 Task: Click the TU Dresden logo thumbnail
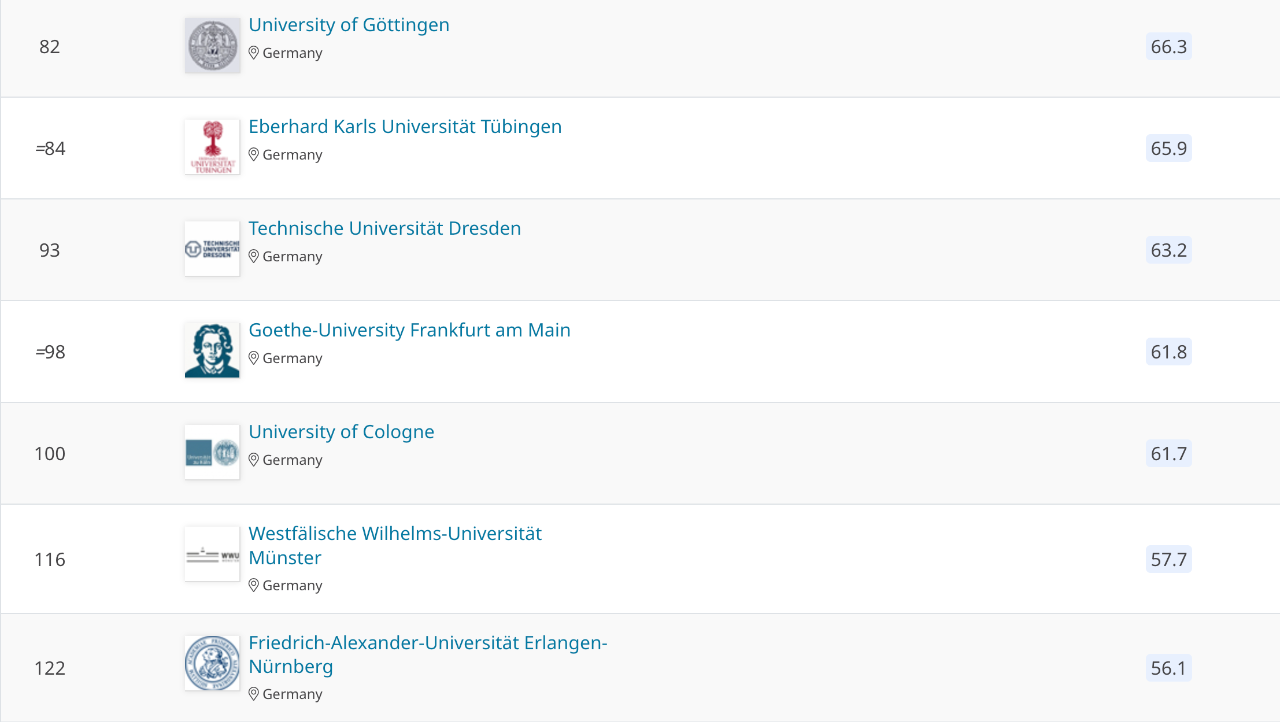point(212,249)
